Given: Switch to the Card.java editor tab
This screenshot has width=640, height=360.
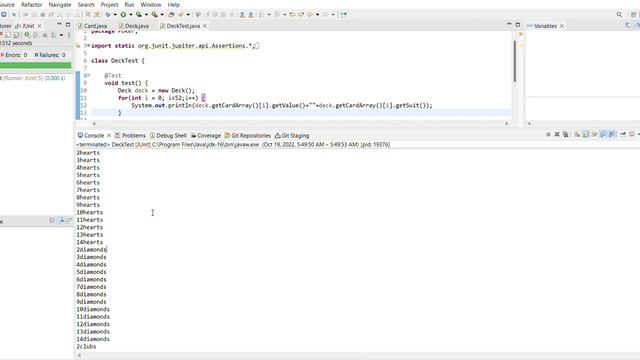Looking at the screenshot, I should click(92, 26).
